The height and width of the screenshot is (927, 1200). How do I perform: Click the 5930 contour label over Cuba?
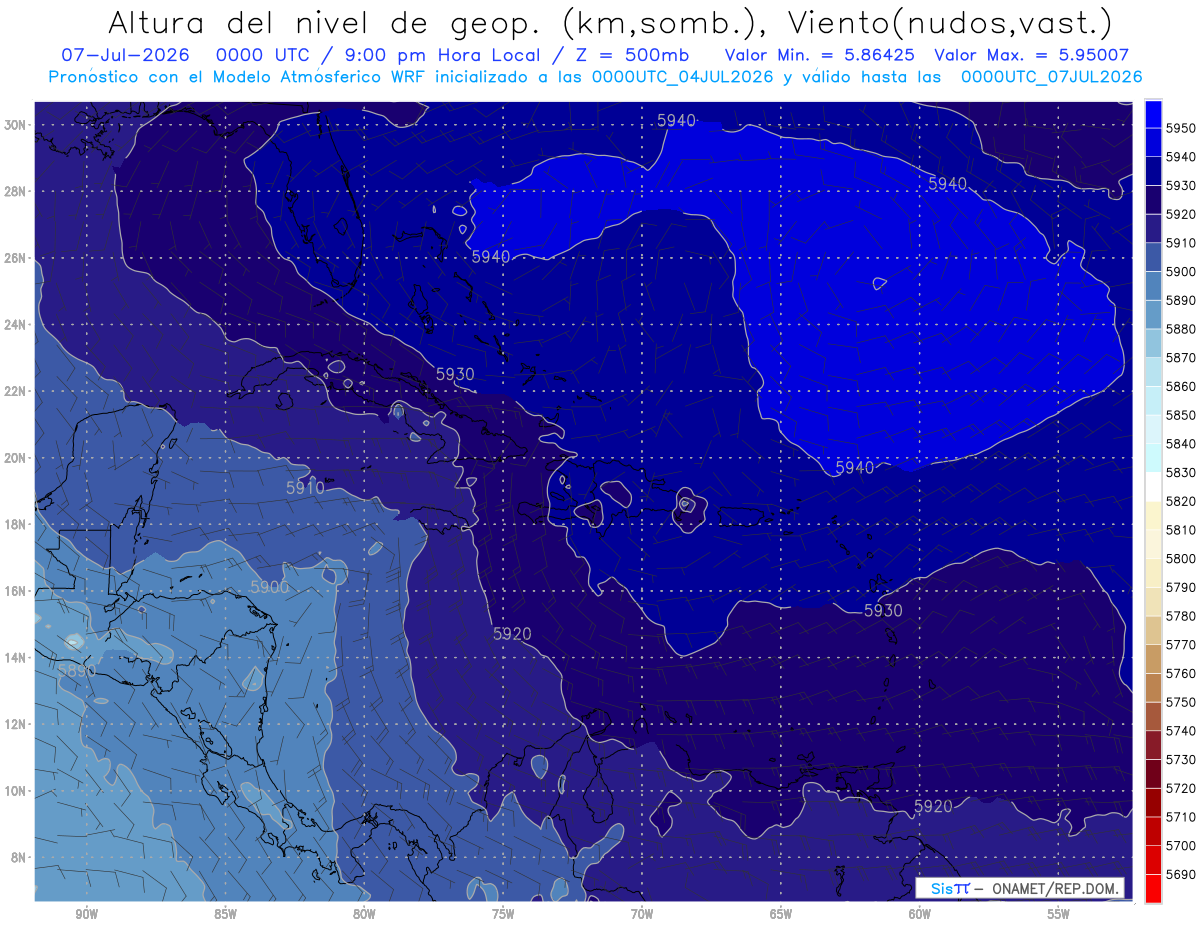[x=456, y=374]
